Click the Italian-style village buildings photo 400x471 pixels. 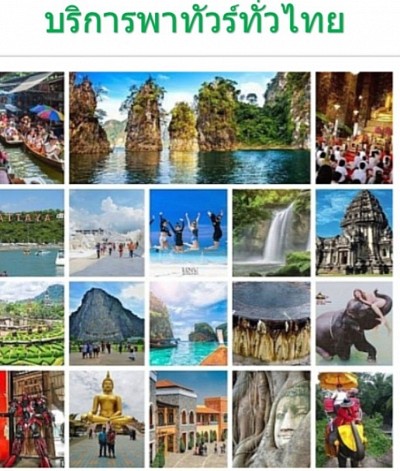[x=188, y=419]
